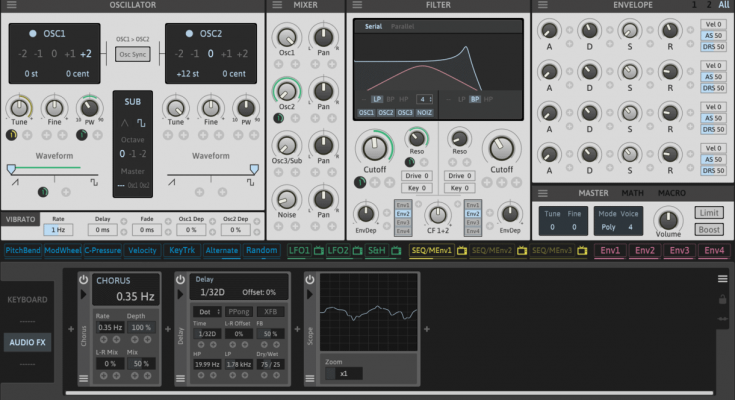This screenshot has height=400, width=735.
Task: Toggle OSC1 on/off indicator
Action: (x=32, y=34)
